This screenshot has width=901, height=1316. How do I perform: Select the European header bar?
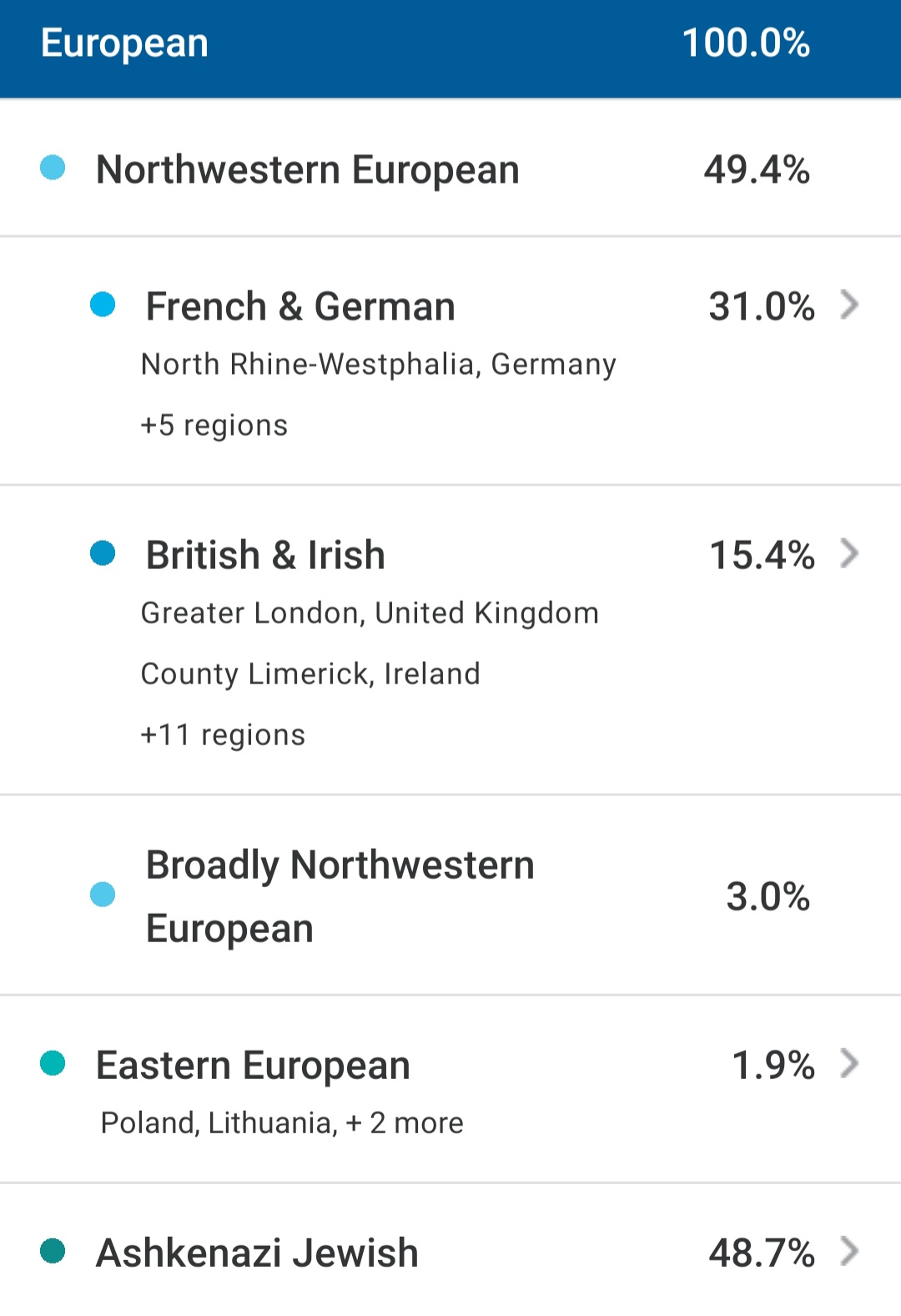(x=450, y=48)
